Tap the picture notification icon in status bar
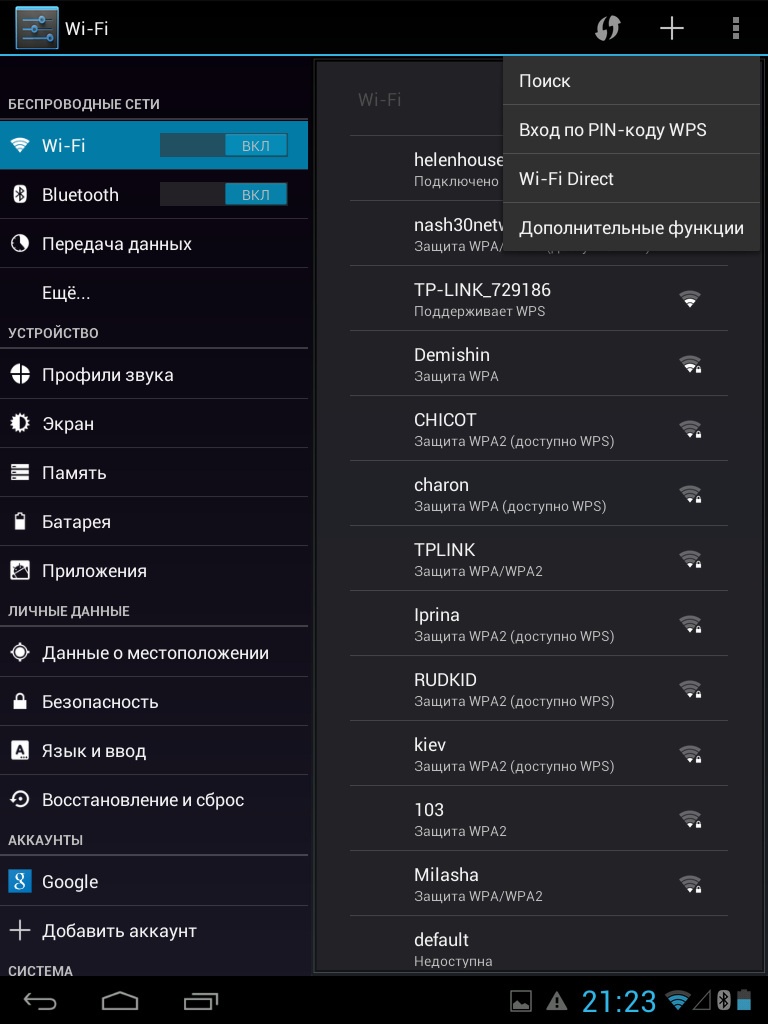 pyautogui.click(x=521, y=1000)
